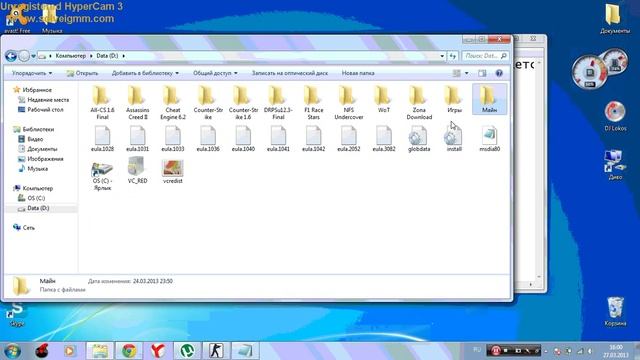Viewport: 640px width, 360px height.
Task: Select the globdata settings file
Action: coord(419,138)
